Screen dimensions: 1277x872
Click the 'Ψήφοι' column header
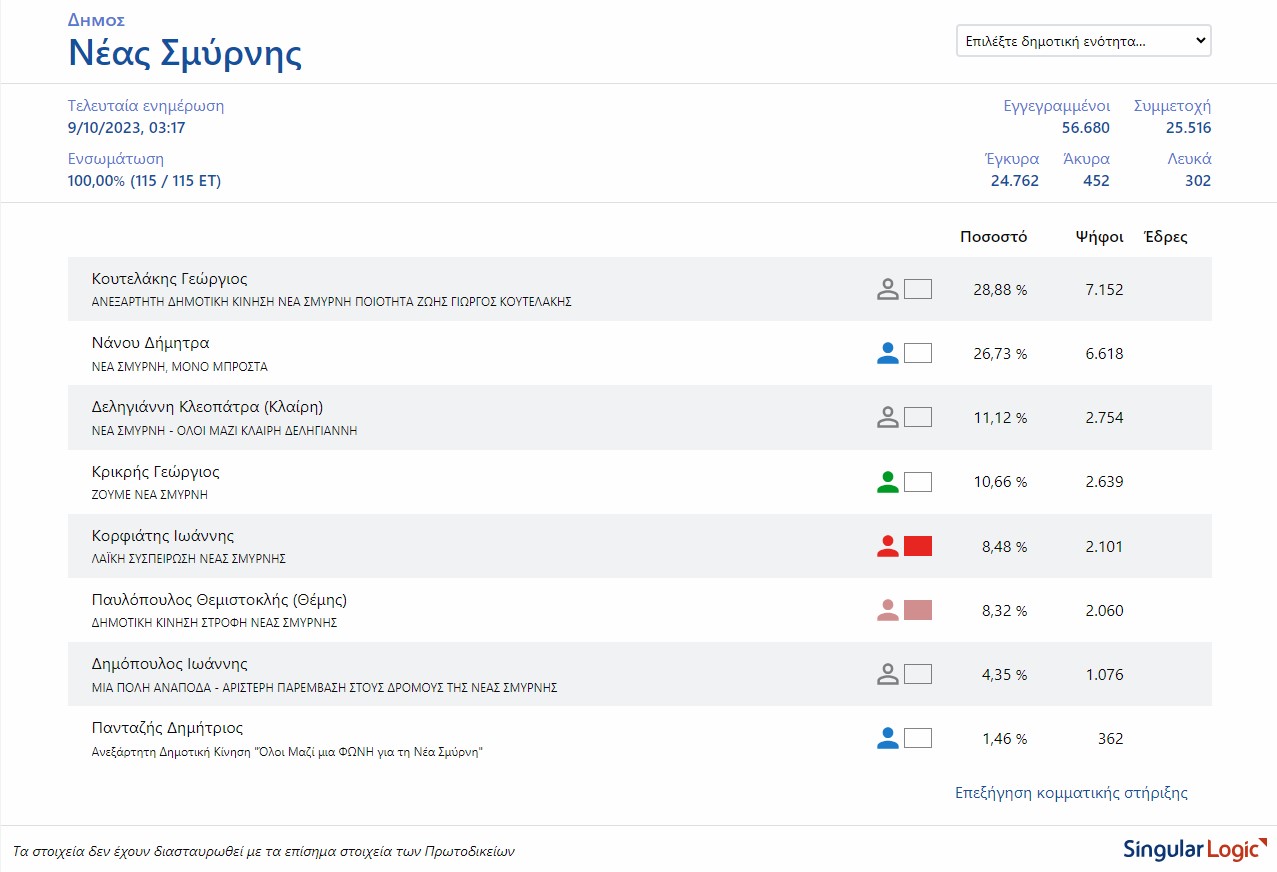(1099, 237)
